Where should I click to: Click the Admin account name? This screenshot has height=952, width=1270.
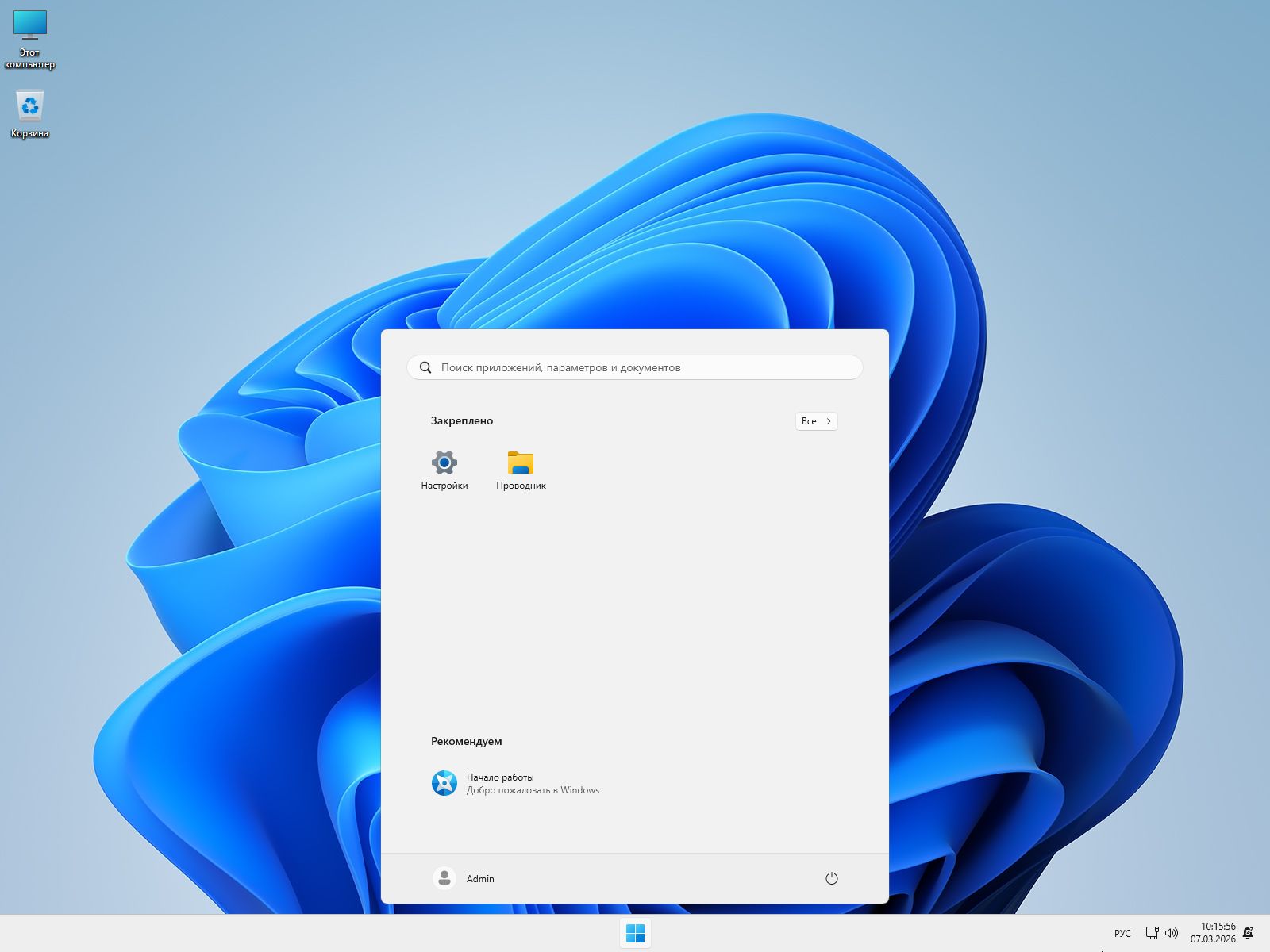(479, 878)
